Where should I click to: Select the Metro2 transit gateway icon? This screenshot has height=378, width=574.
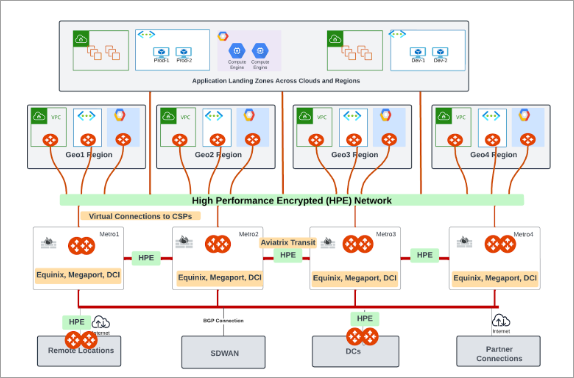point(218,244)
